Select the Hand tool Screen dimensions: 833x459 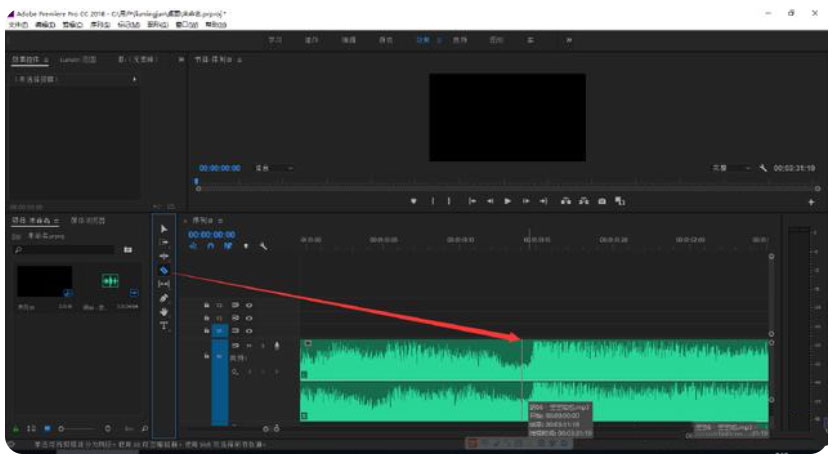click(x=164, y=311)
